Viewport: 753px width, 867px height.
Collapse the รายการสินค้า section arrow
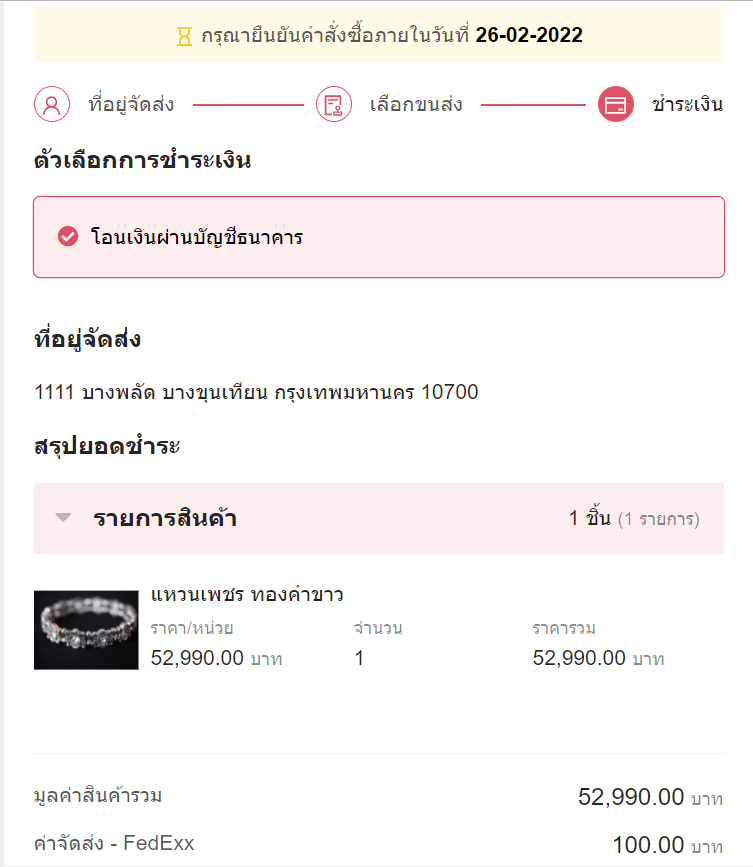[x=64, y=518]
